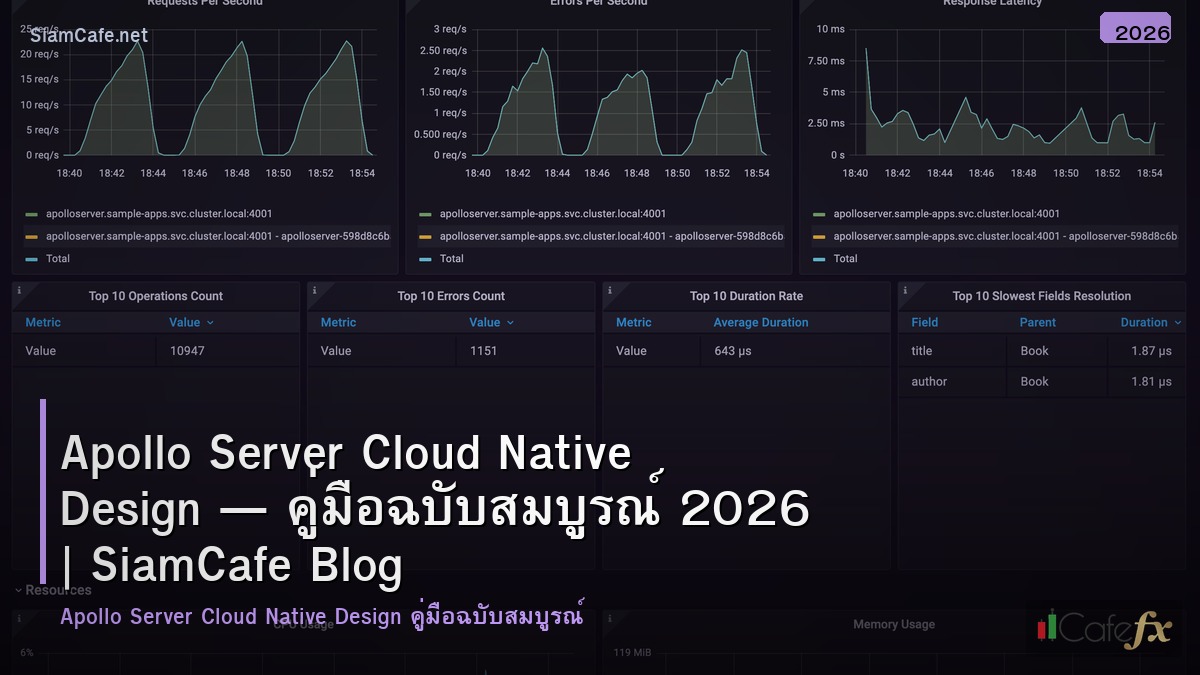Open the Memory Usage panel title menu
The image size is (1200, 675).
[893, 623]
